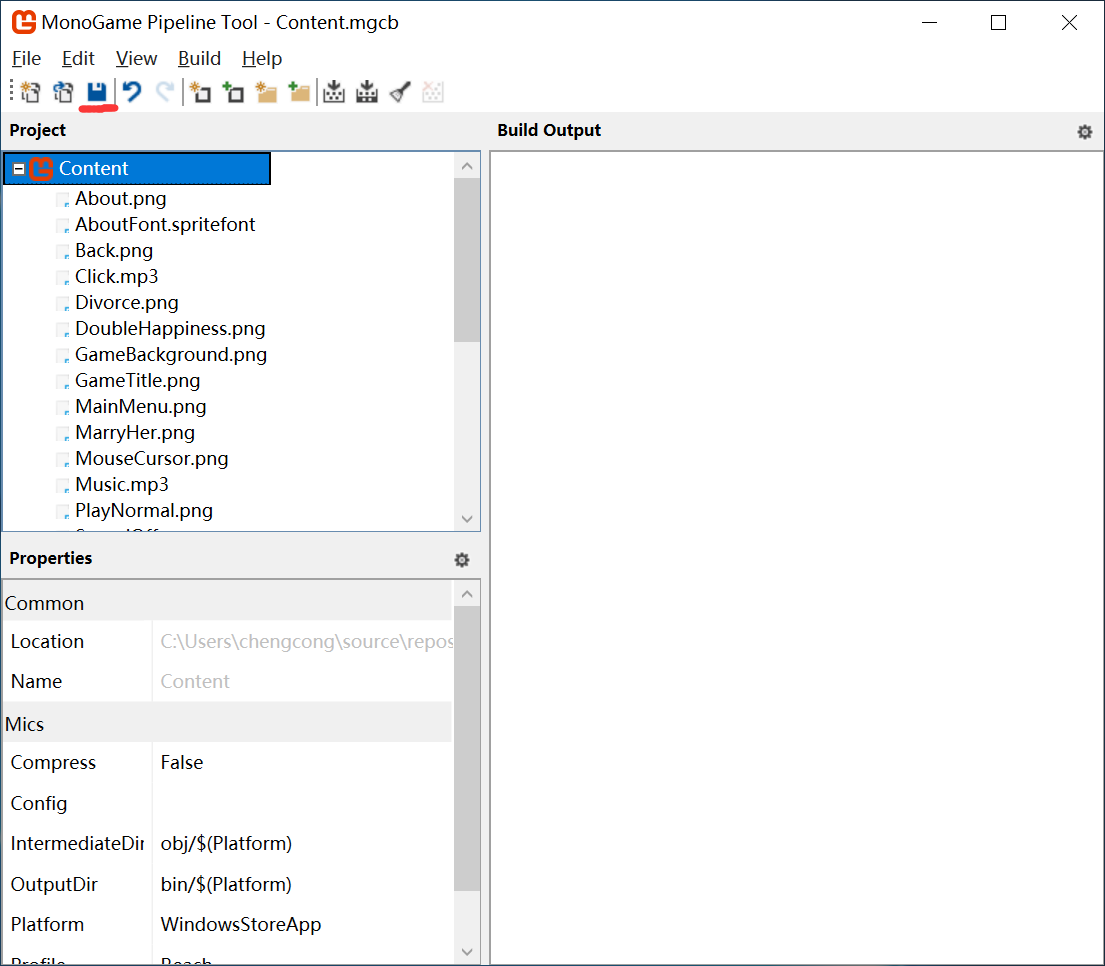Click the New Item toolbar icon
The image size is (1105, 966).
click(200, 93)
